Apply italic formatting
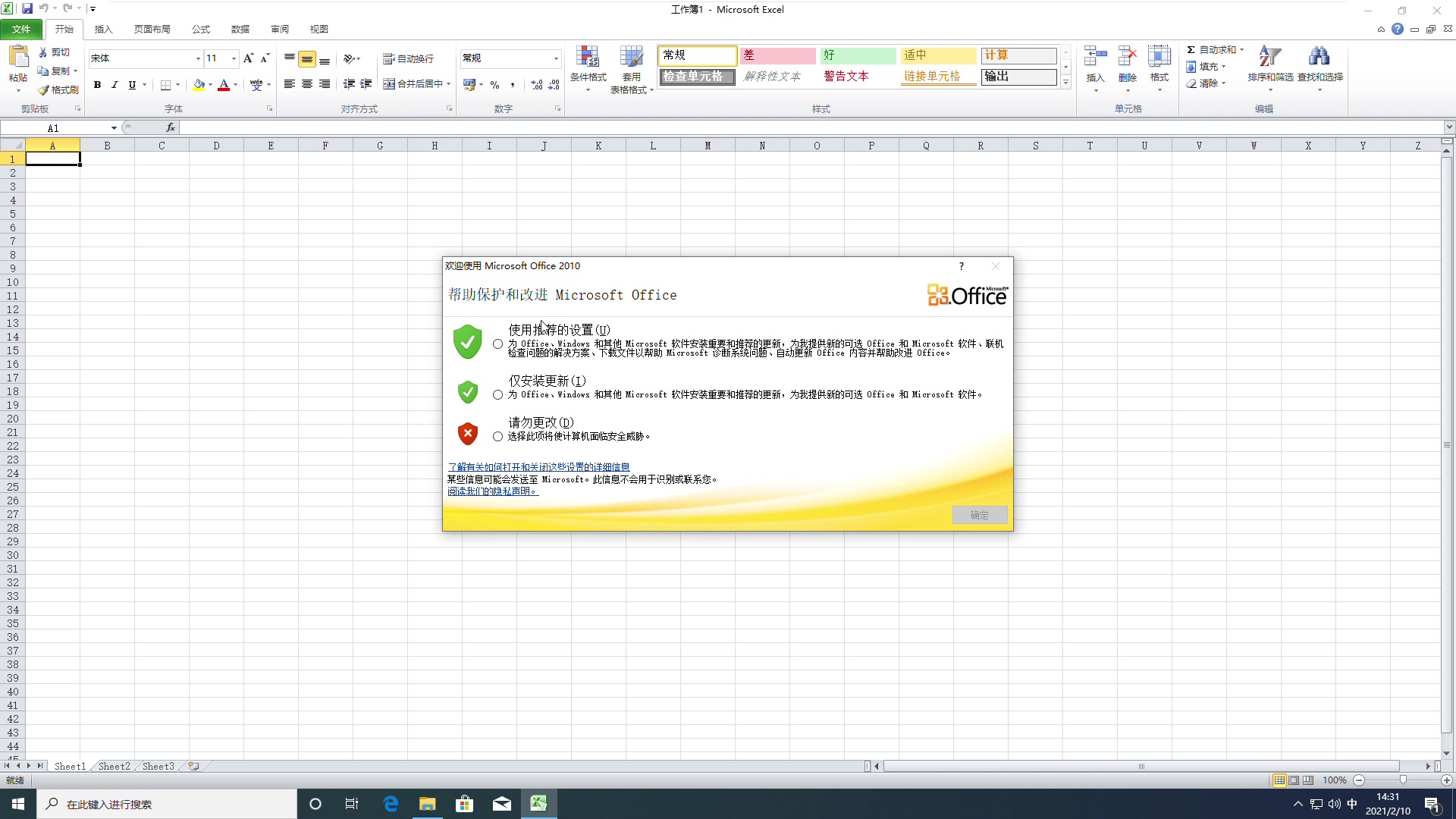This screenshot has height=819, width=1456. (x=115, y=85)
